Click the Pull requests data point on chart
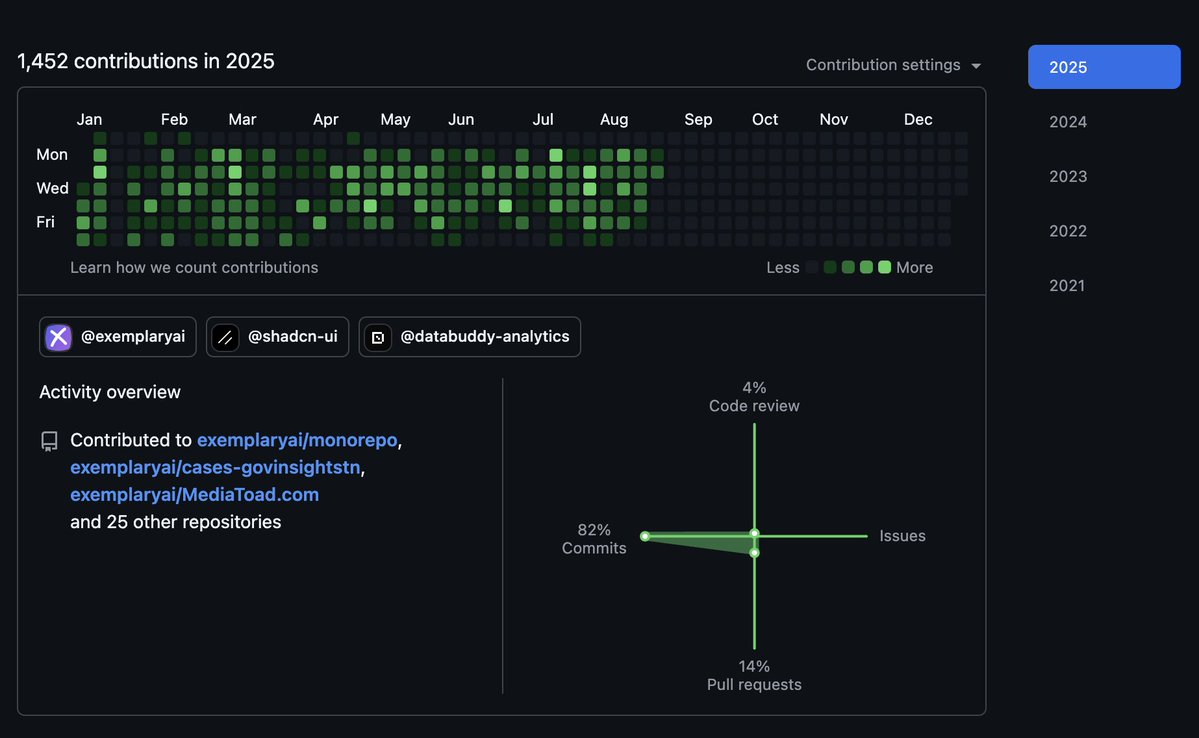This screenshot has width=1199, height=738. tap(755, 552)
